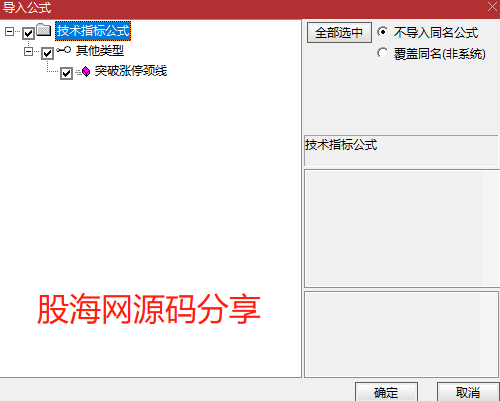Click the yellow folder icon of 技术指标公式
The height and width of the screenshot is (401, 500).
[x=44, y=30]
